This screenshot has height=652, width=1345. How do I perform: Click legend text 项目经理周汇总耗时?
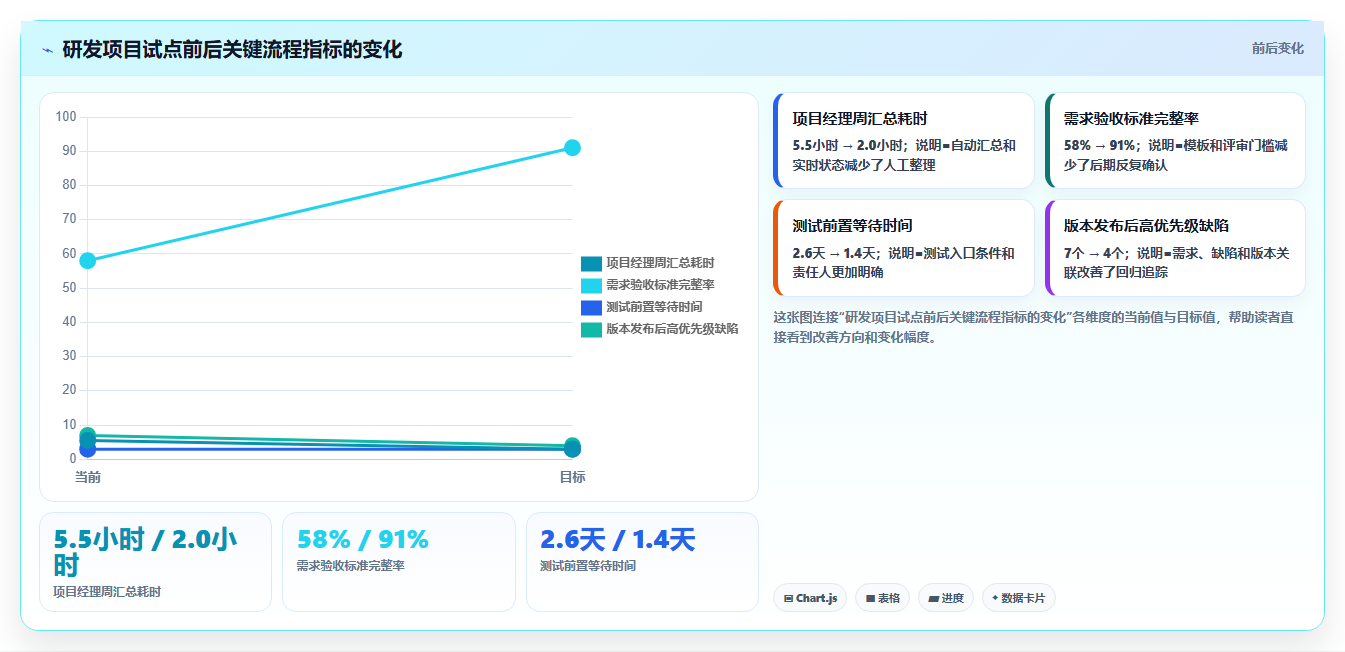click(660, 263)
